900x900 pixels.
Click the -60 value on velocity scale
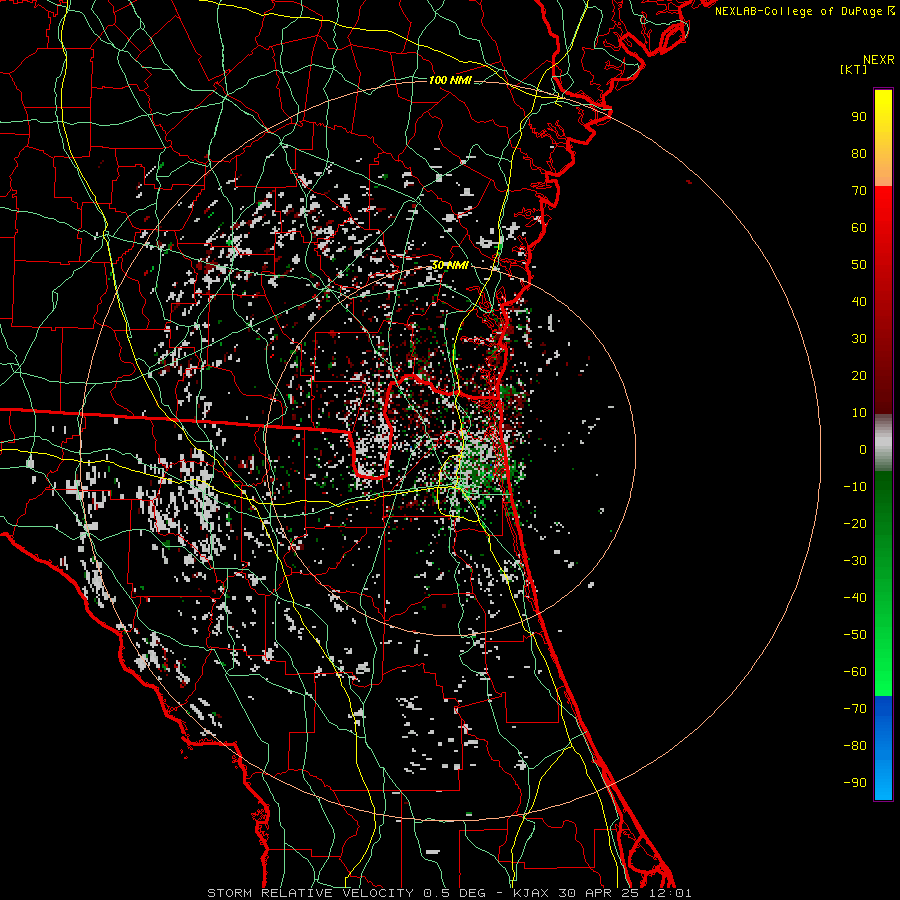click(x=855, y=672)
